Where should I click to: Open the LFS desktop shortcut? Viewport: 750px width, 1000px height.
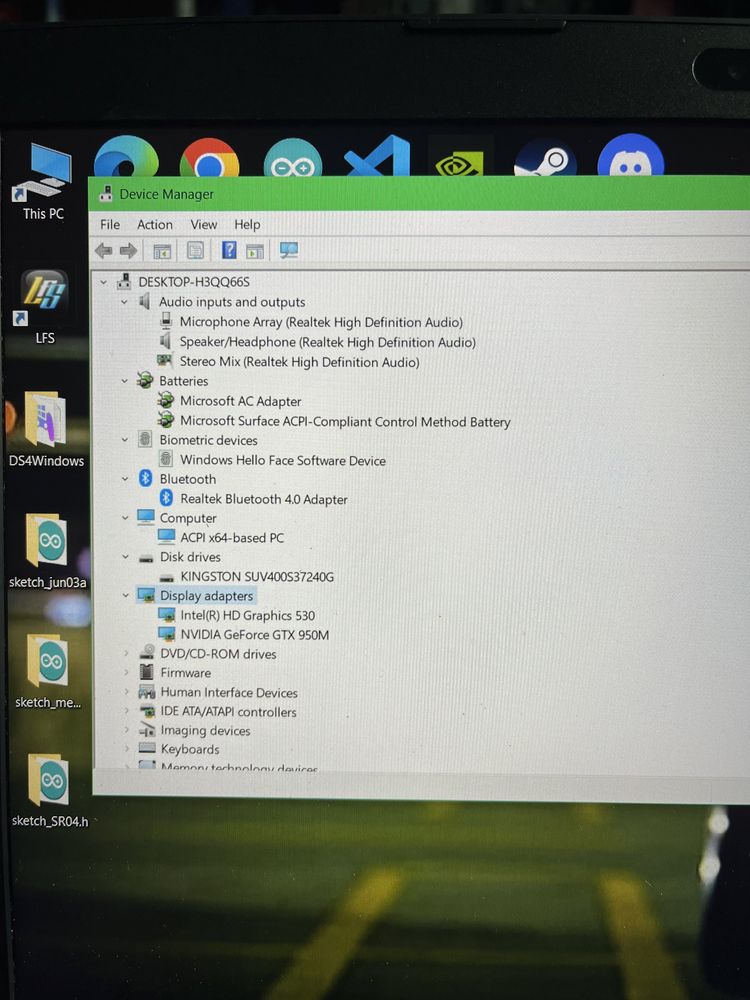44,307
